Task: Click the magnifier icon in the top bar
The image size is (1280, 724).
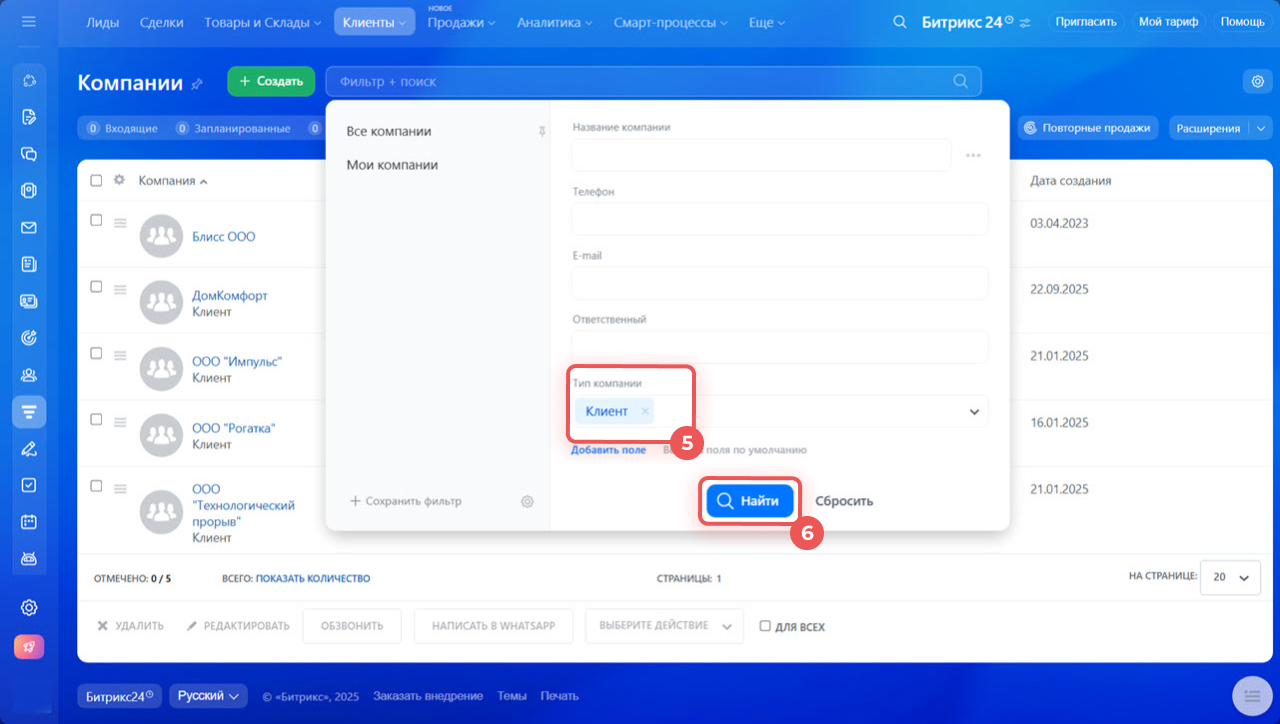Action: pos(900,22)
